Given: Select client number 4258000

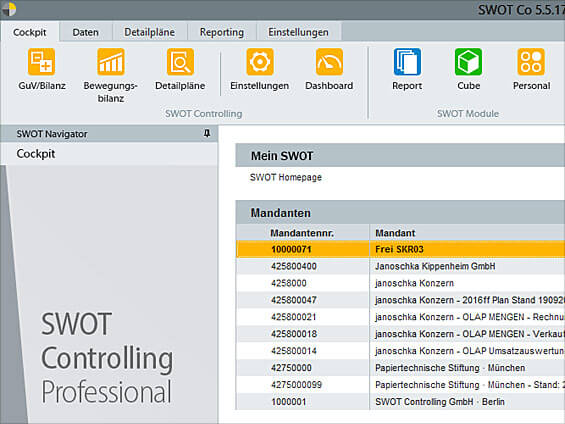Looking at the screenshot, I should [x=289, y=283].
